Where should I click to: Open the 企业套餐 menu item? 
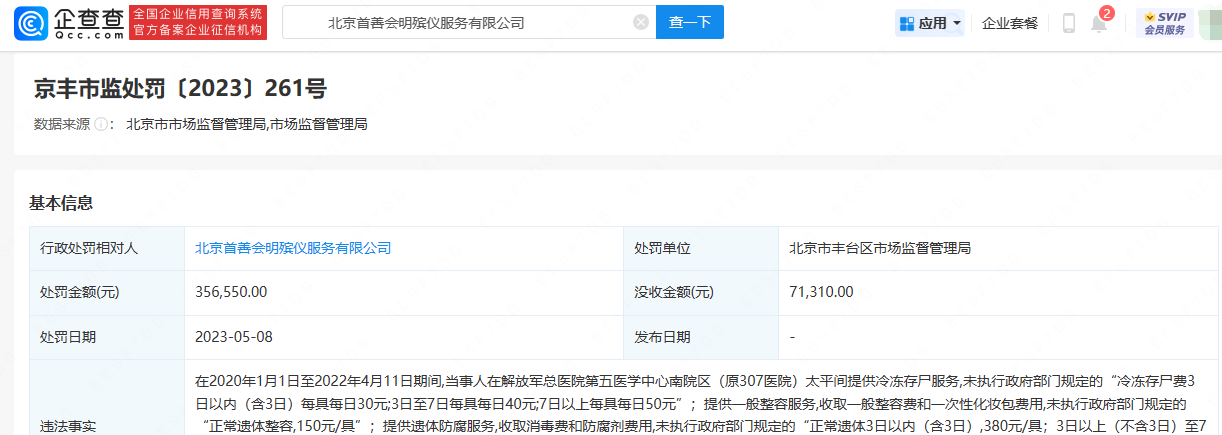[1010, 23]
